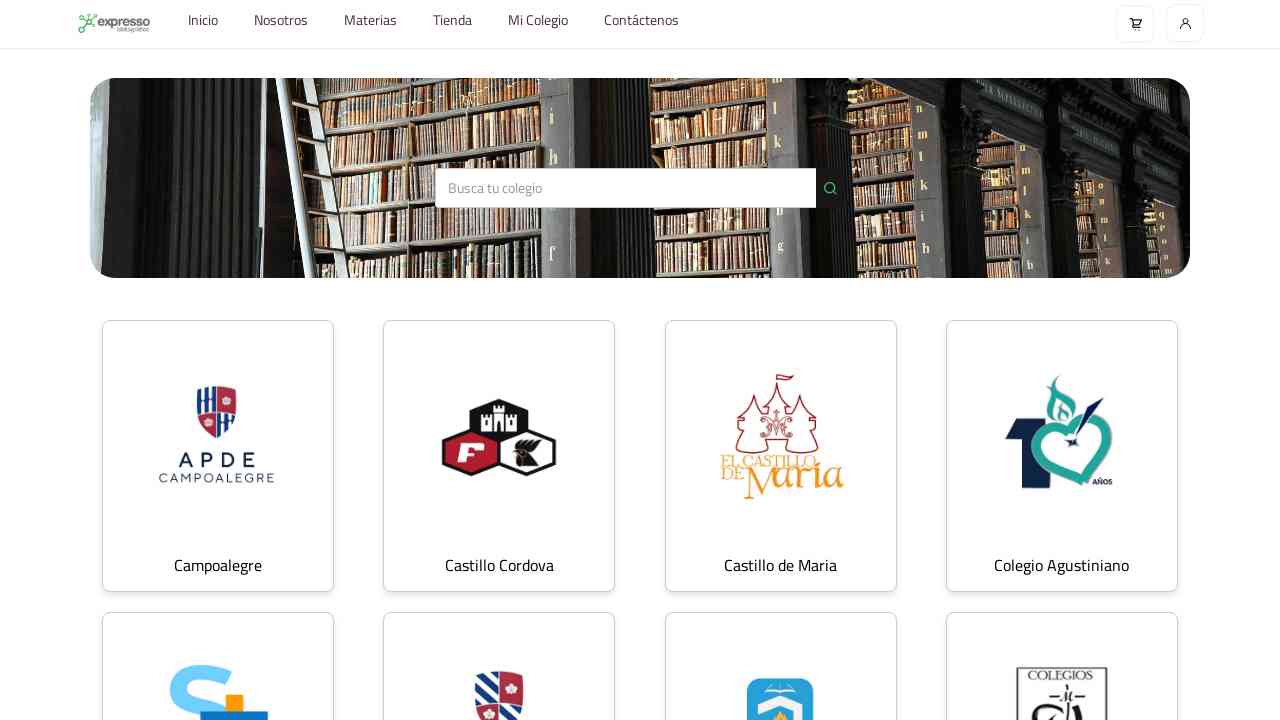Click the Expresso logo
Viewport: 1280px width, 720px height.
(x=114, y=23)
